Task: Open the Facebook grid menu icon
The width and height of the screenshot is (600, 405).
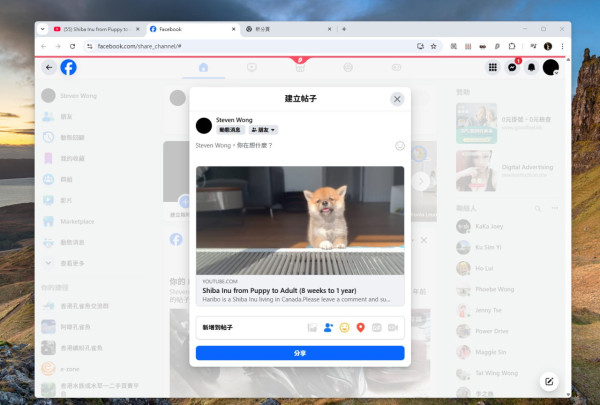Action: [493, 67]
